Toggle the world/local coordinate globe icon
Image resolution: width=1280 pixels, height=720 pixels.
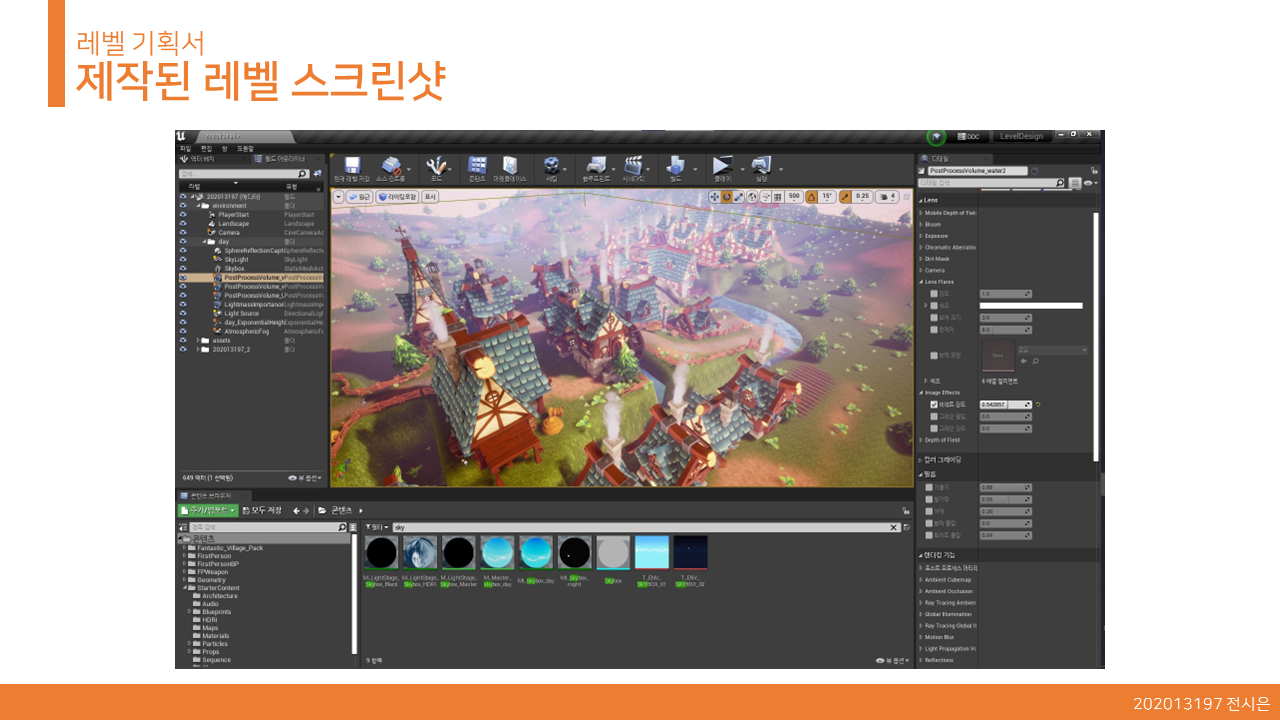[x=752, y=197]
